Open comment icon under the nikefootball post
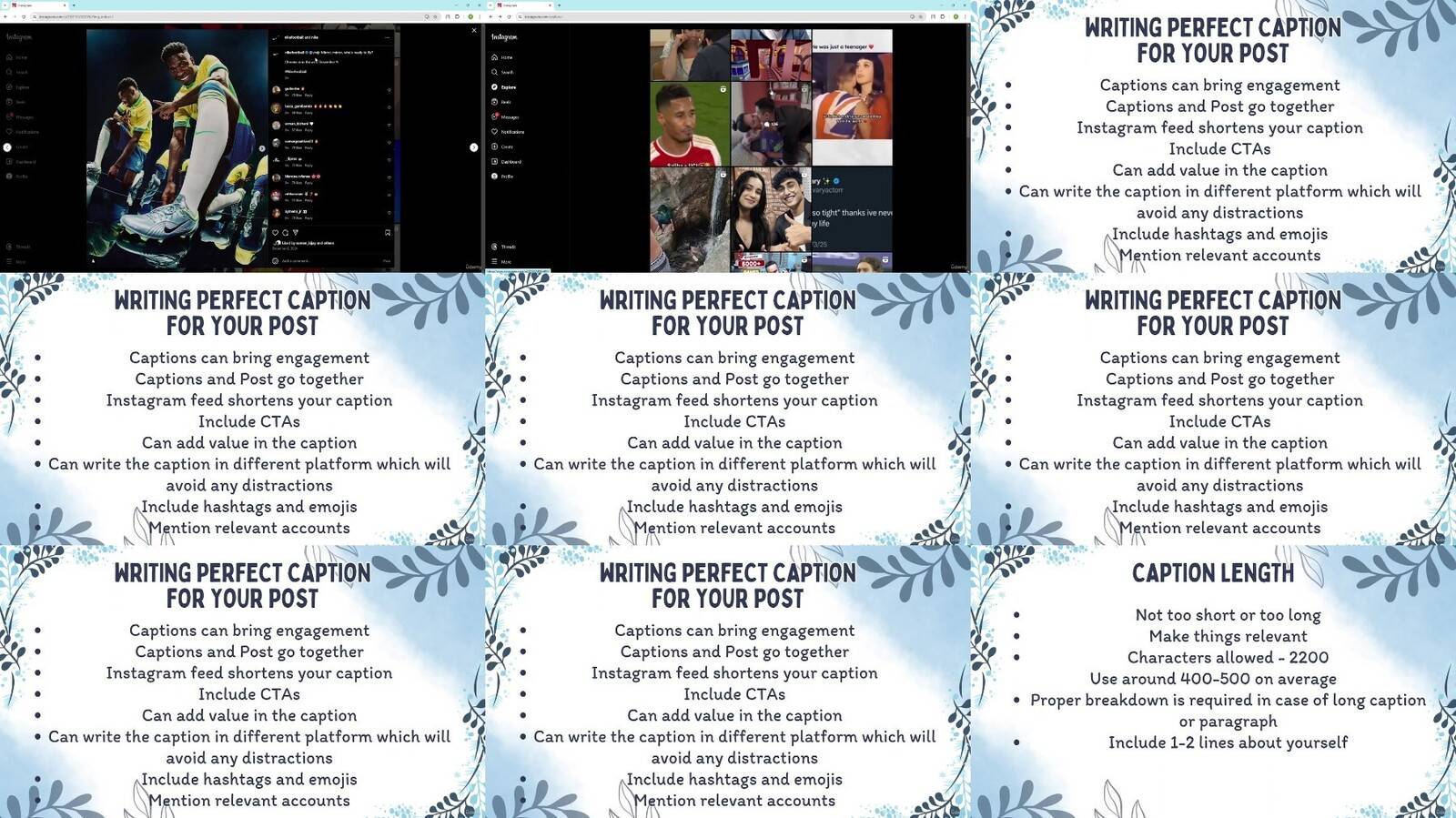Screen dimensions: 1456x818 pyautogui.click(x=285, y=232)
